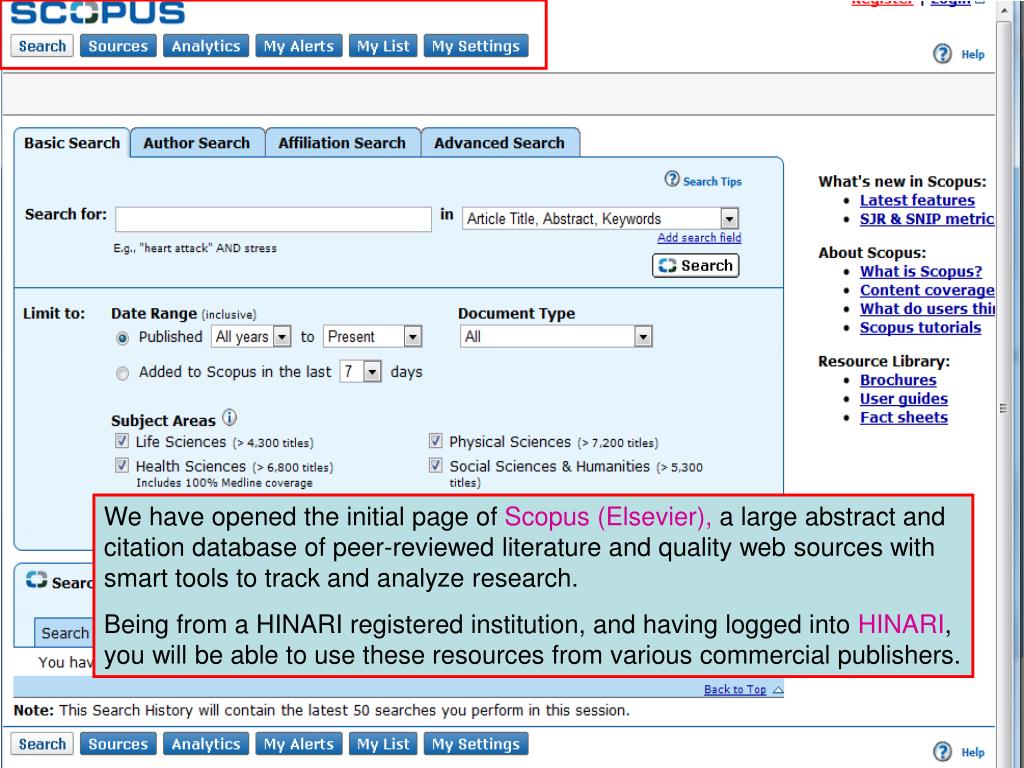Open the Brochures link
This screenshot has width=1024, height=768.
[898, 379]
